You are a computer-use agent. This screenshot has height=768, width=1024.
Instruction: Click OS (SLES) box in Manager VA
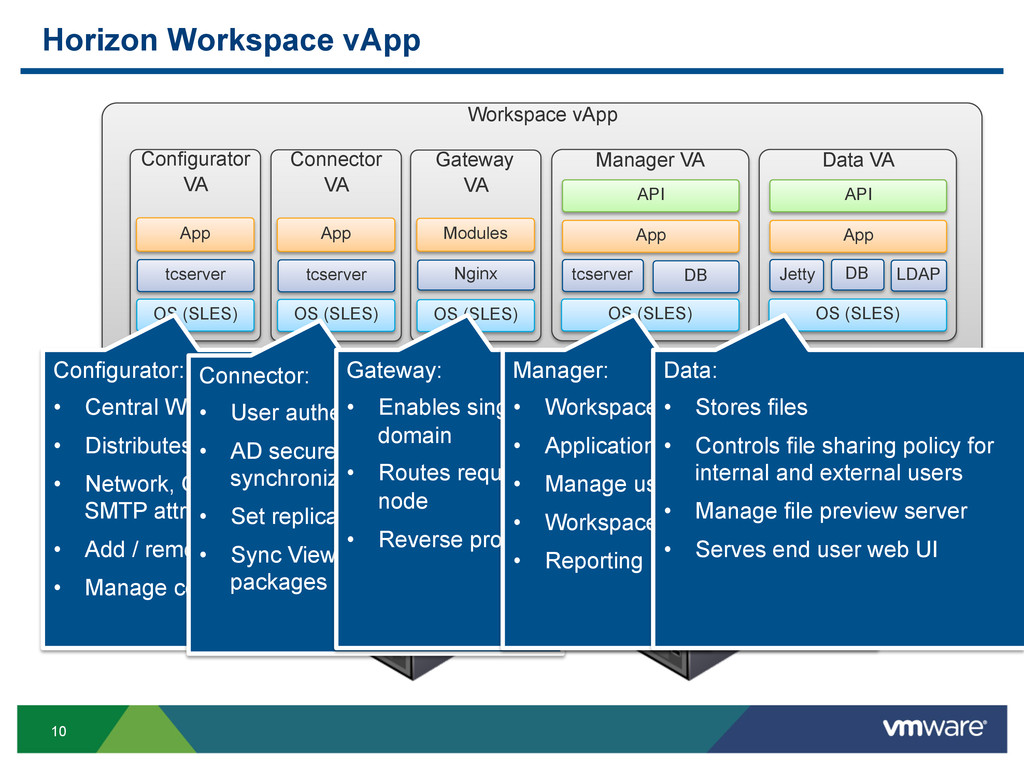pos(650,314)
